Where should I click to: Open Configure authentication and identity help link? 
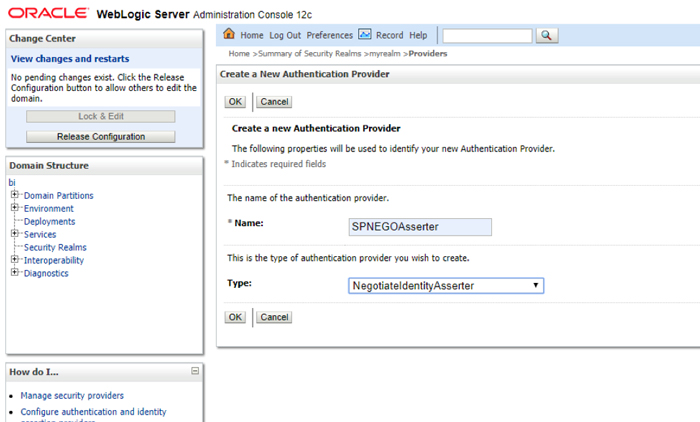coord(93,412)
